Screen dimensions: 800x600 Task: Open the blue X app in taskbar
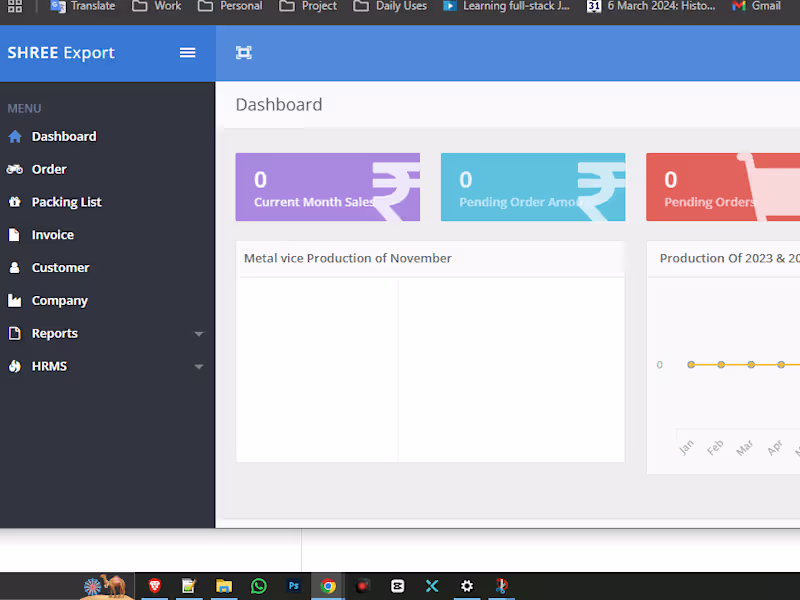point(432,586)
